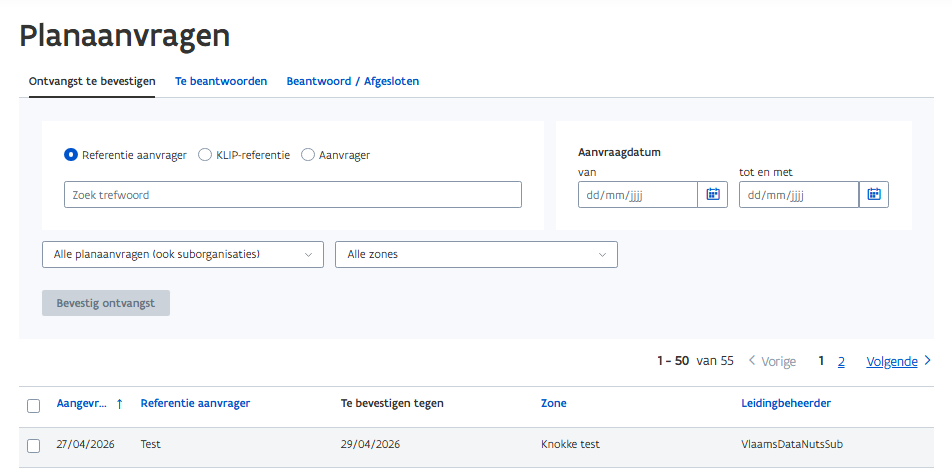This screenshot has width=952, height=472.
Task: Select the KLIP-referentie radio button
Action: pos(205,155)
